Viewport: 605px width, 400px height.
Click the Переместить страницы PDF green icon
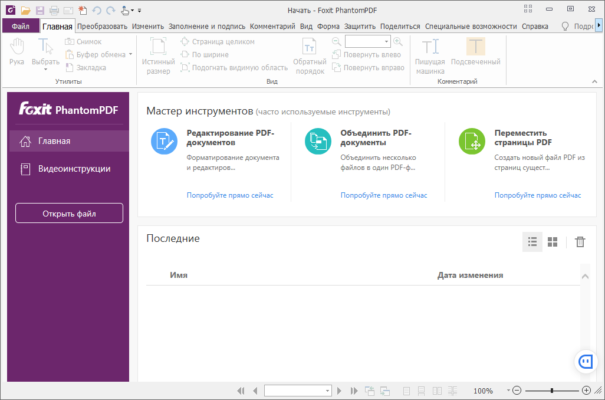[x=472, y=141]
